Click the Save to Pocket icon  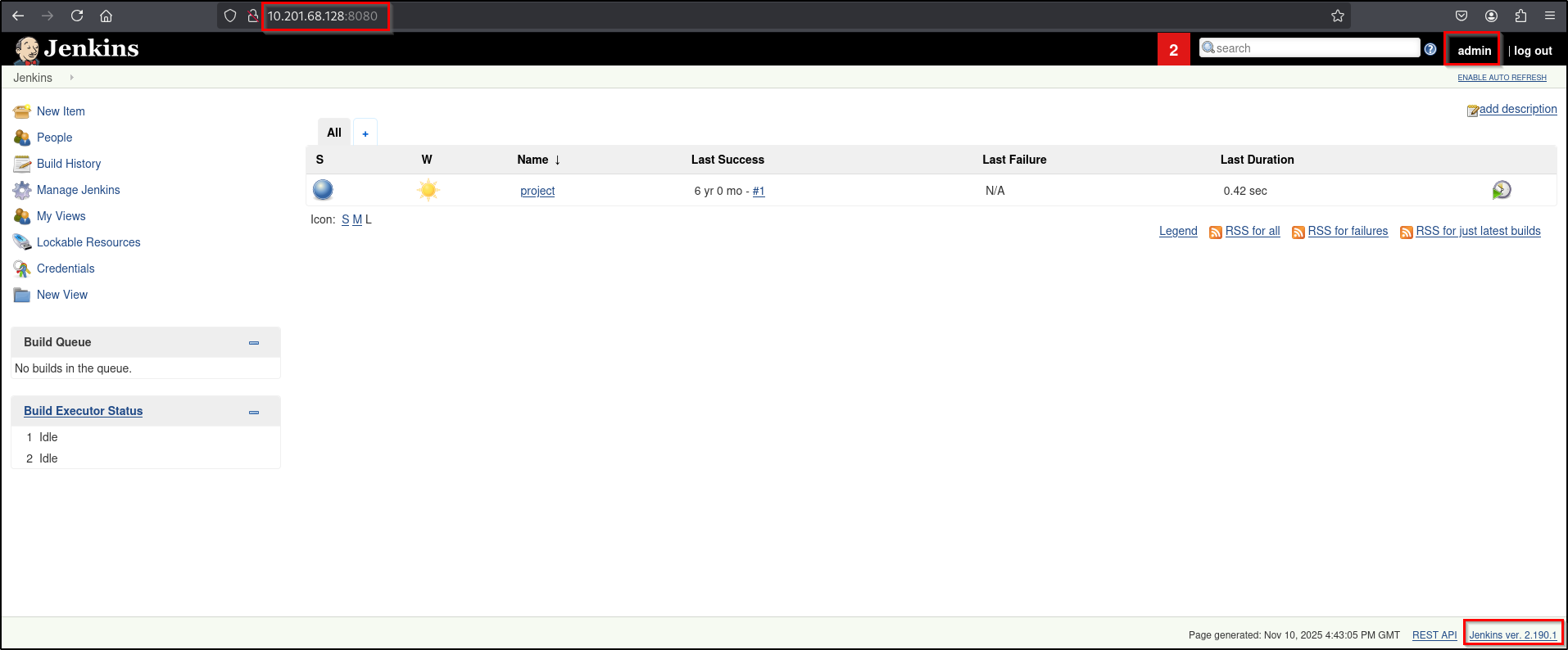(x=1462, y=16)
